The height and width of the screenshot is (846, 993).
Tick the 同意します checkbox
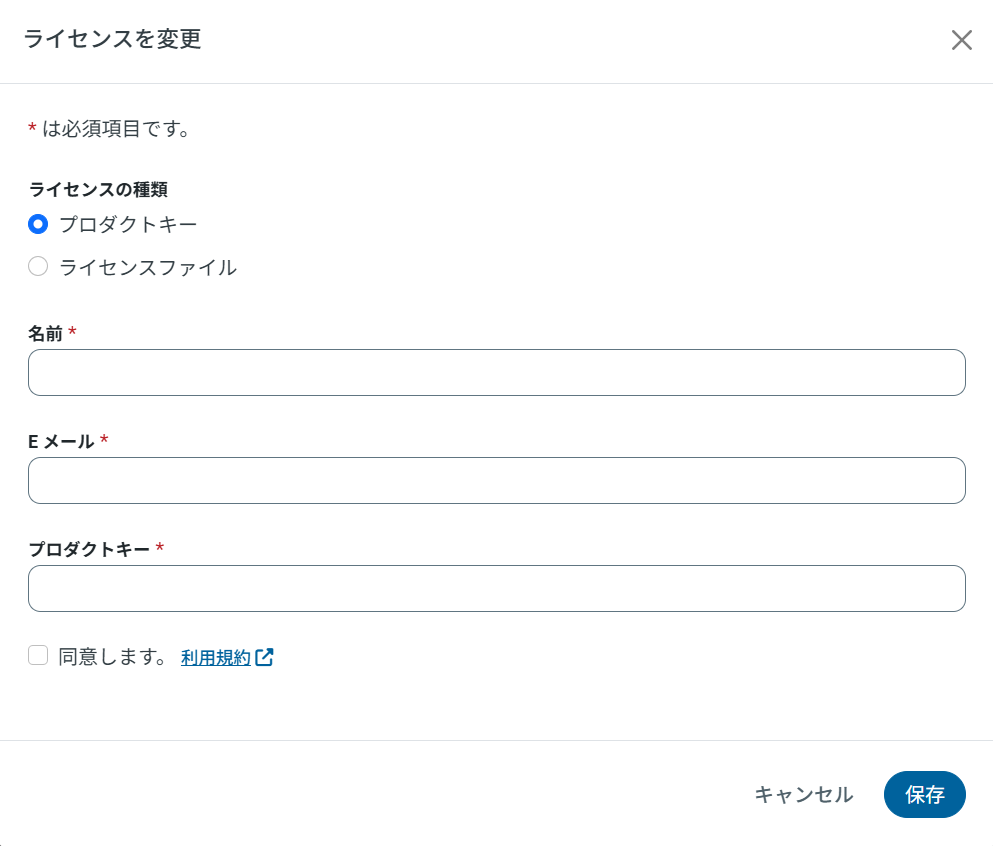coord(38,656)
